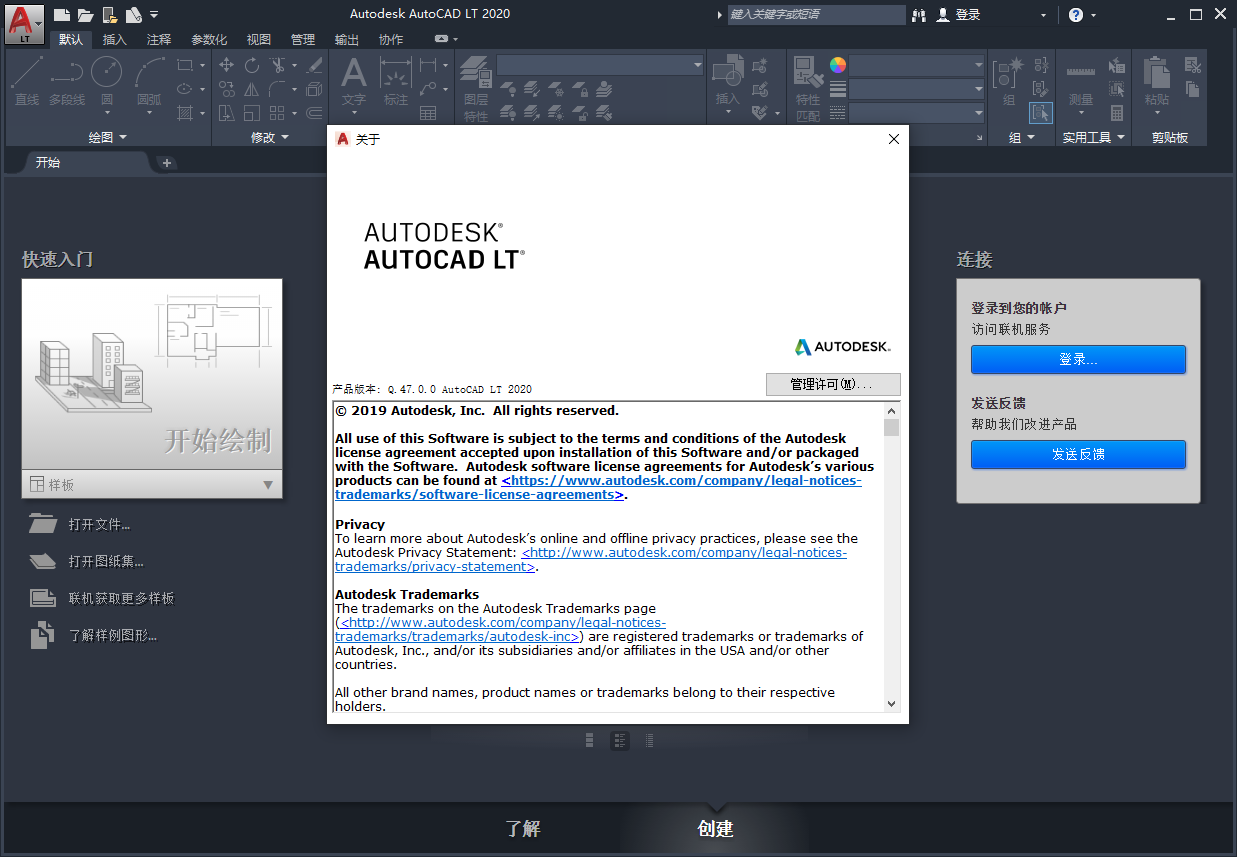Click the Measure ruler icon
The image size is (1237, 857).
[x=1081, y=71]
